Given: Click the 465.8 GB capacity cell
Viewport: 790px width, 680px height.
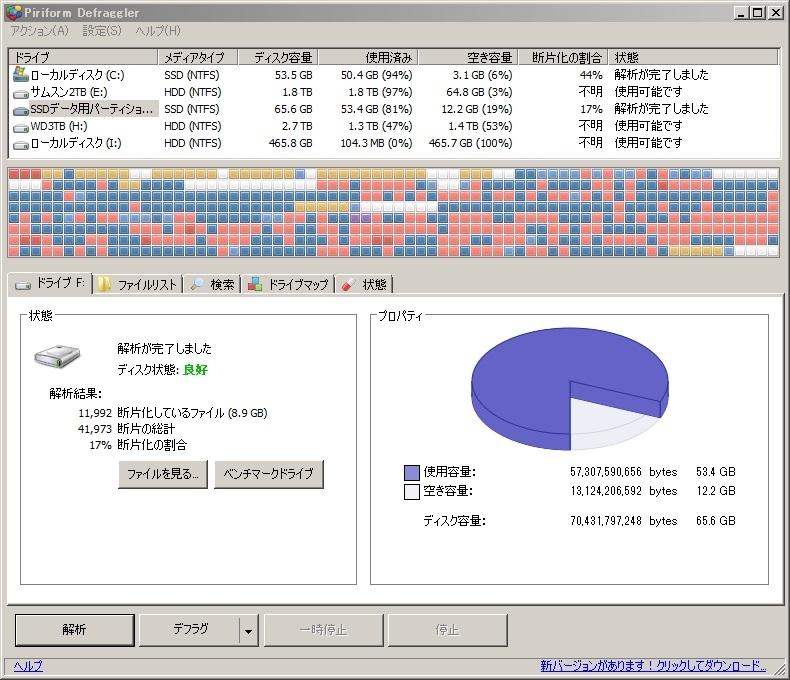Looking at the screenshot, I should click(290, 144).
